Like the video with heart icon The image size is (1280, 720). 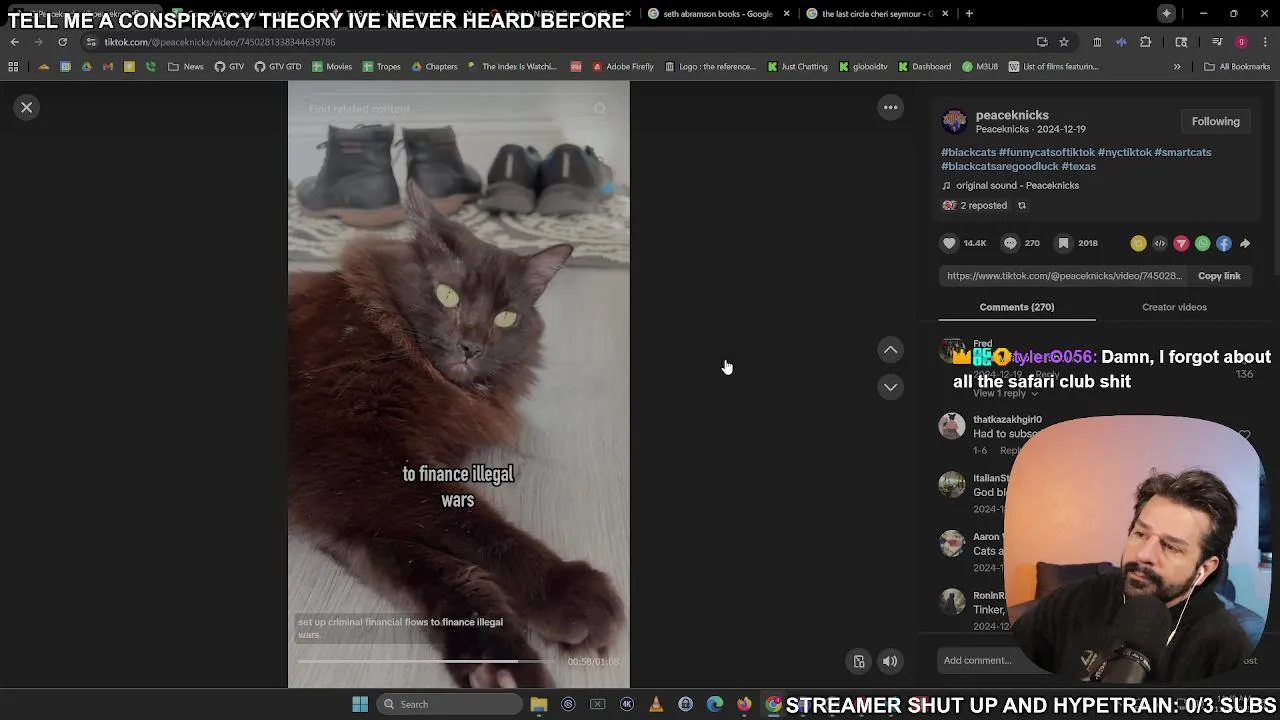949,243
